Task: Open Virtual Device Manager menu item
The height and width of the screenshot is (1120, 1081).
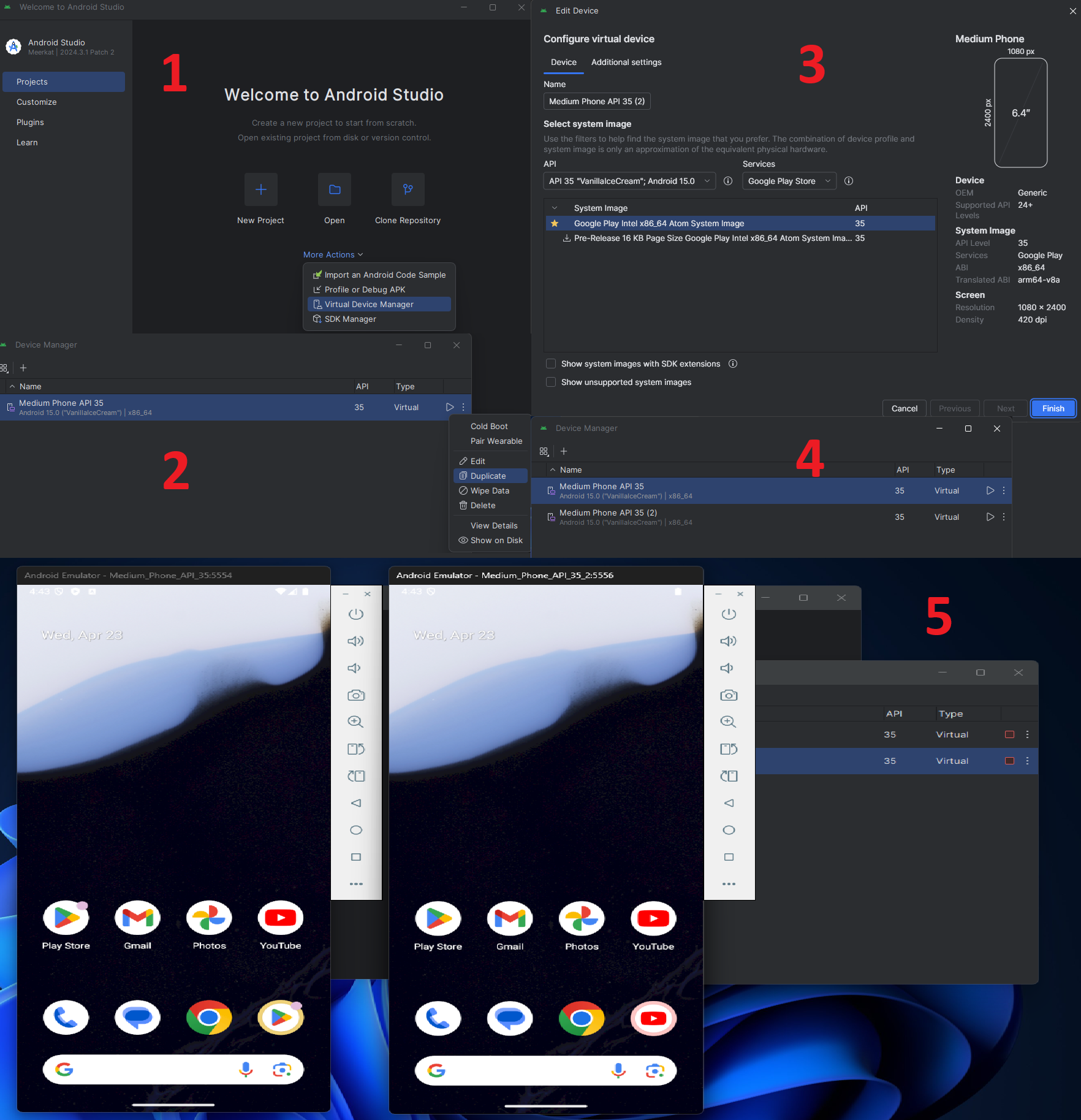Action: [379, 304]
